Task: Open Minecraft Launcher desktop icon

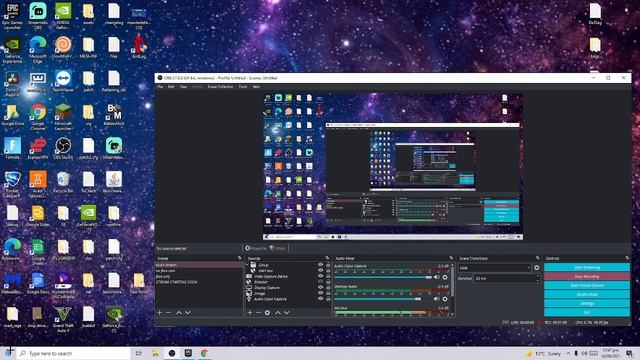Action: (x=63, y=117)
